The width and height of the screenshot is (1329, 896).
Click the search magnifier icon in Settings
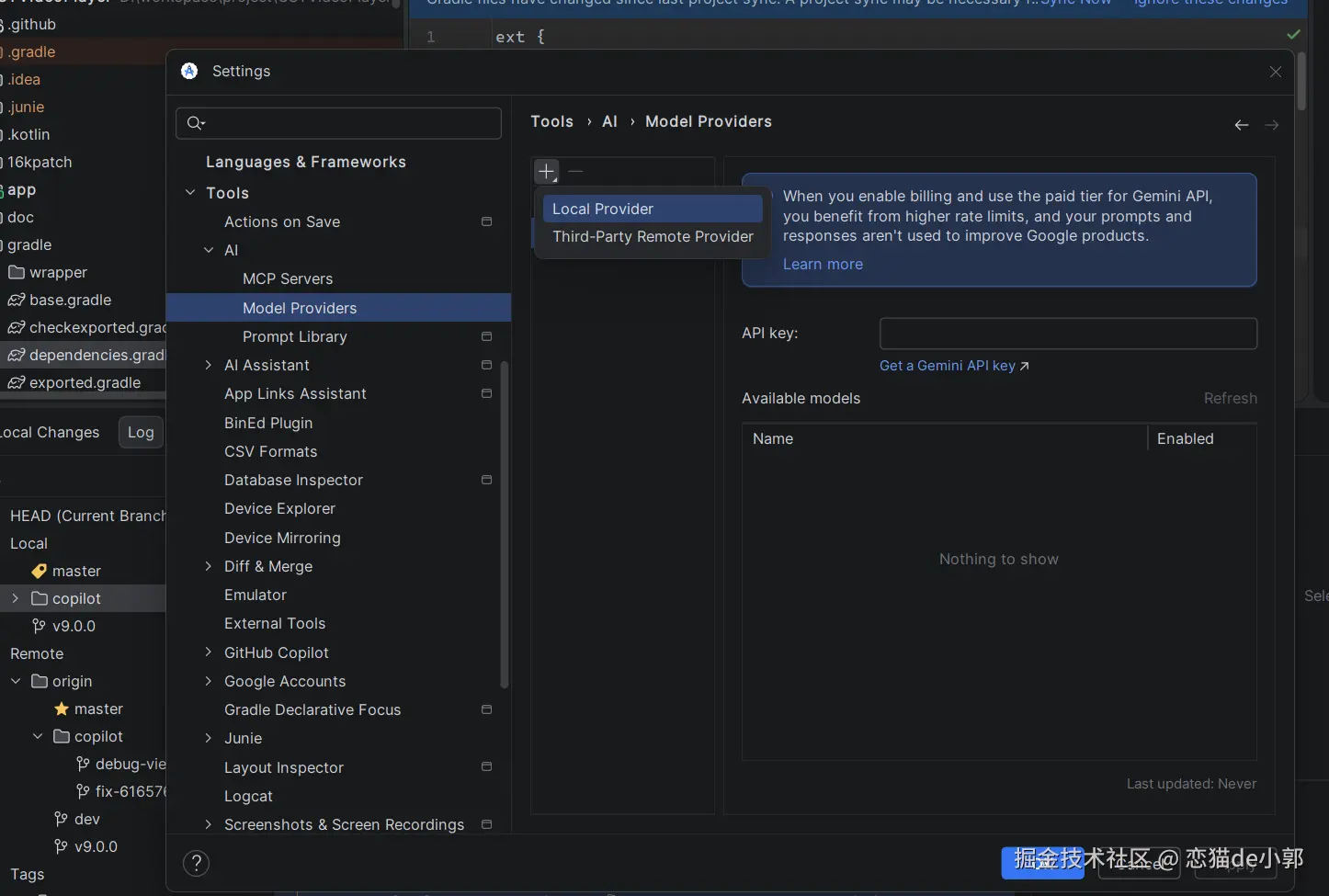coord(196,123)
